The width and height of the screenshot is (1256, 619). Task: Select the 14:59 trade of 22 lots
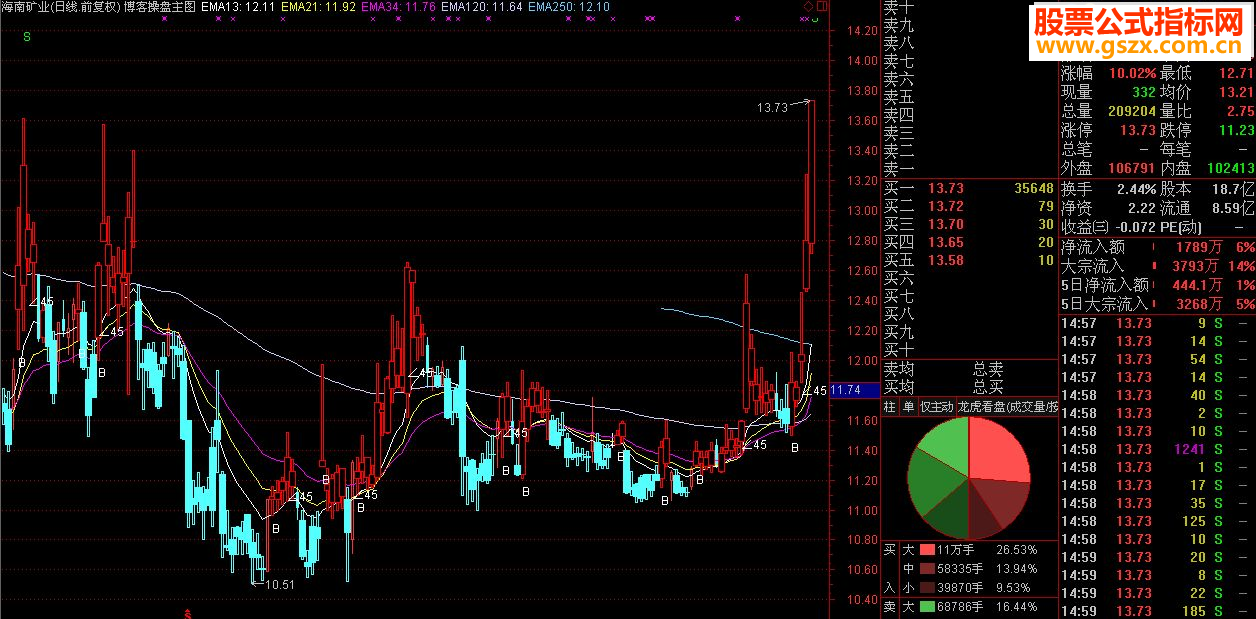pos(1157,593)
